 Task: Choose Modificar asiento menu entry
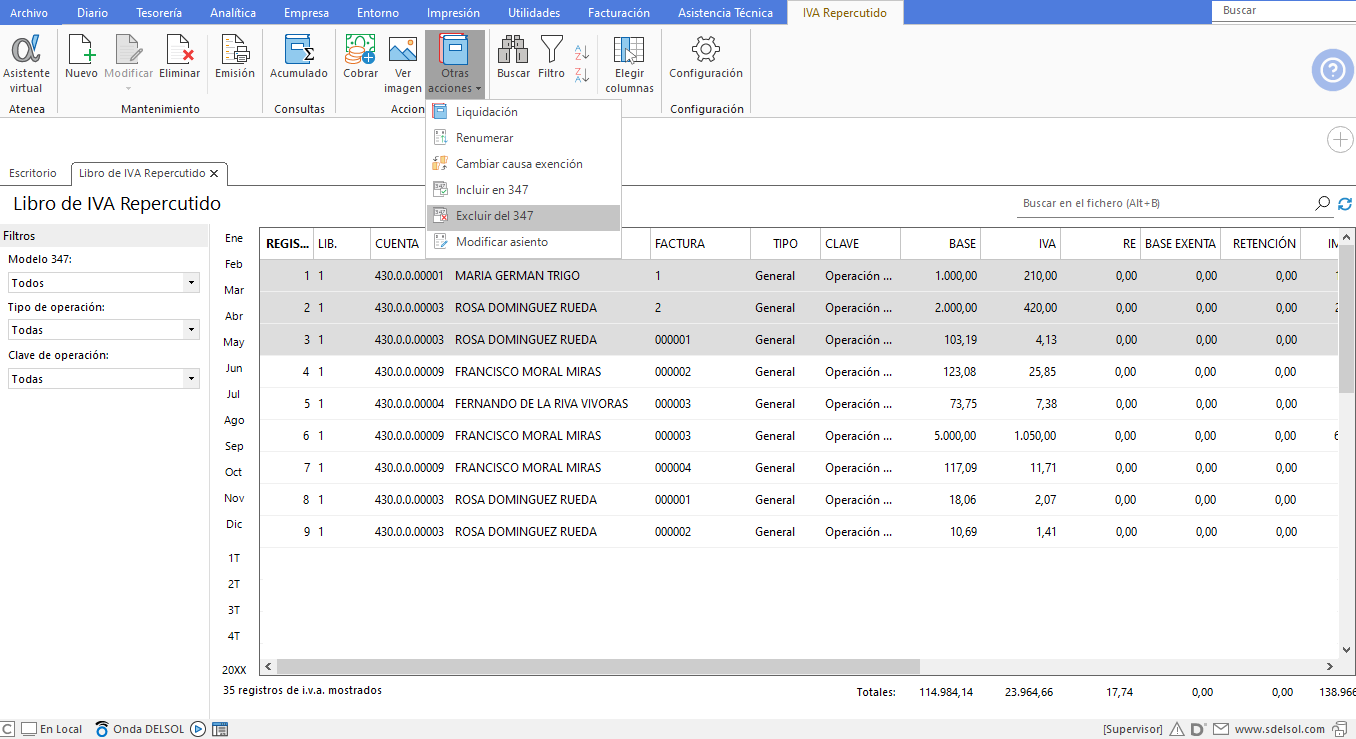tap(524, 242)
